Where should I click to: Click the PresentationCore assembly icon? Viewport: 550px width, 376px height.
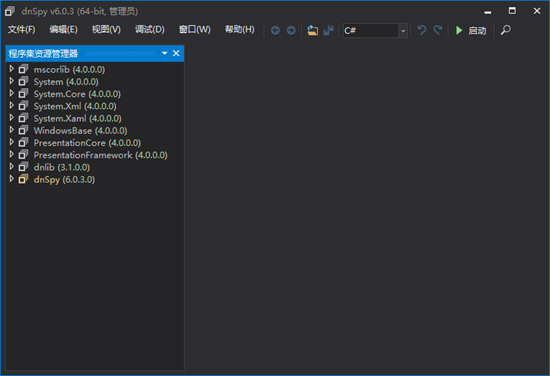(23, 142)
